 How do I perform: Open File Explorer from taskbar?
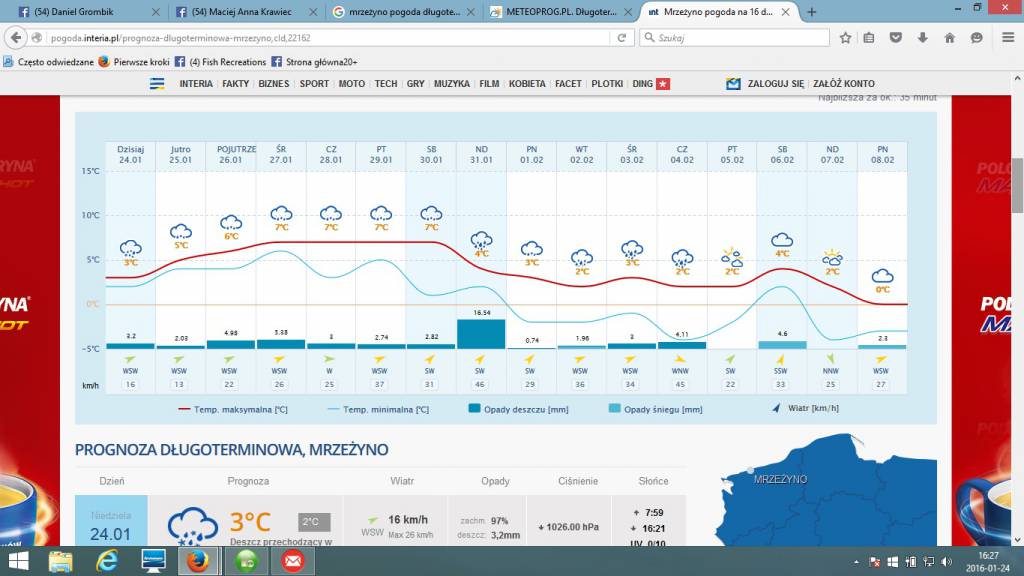(61, 561)
